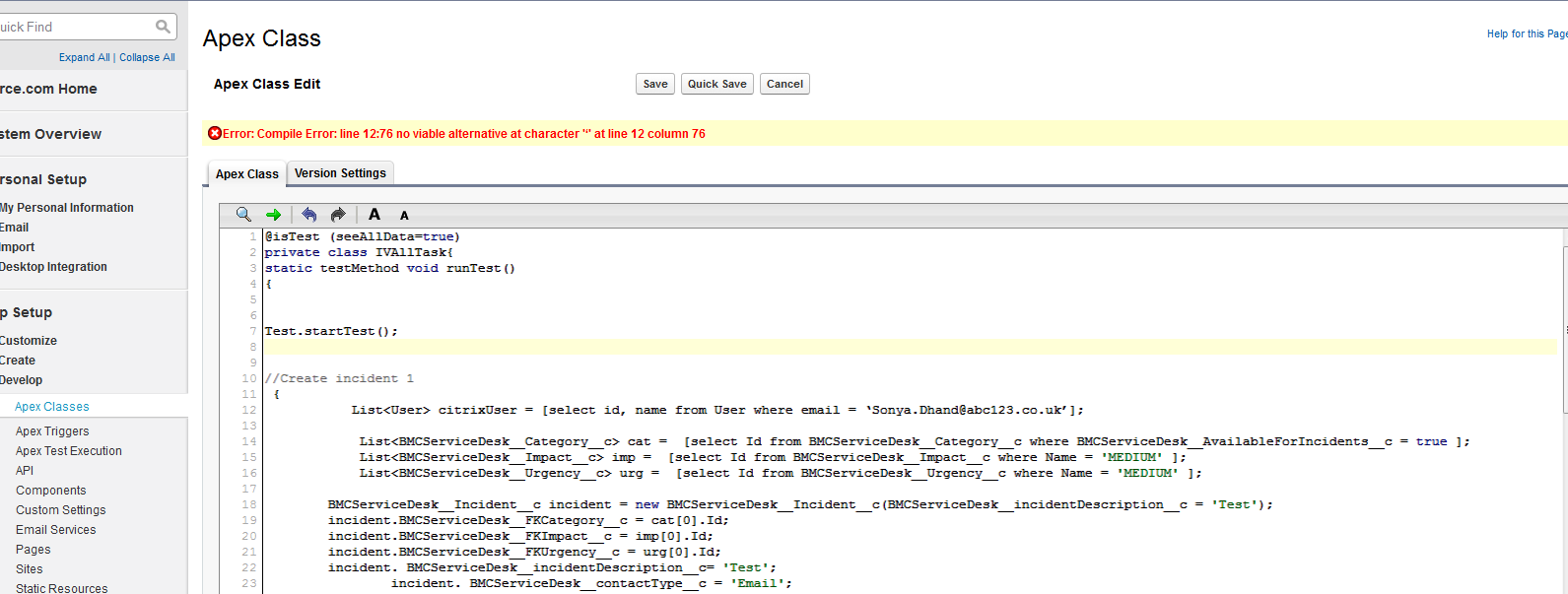Expand Desktop Integration sidebar item
The image size is (1568, 594).
click(x=53, y=267)
